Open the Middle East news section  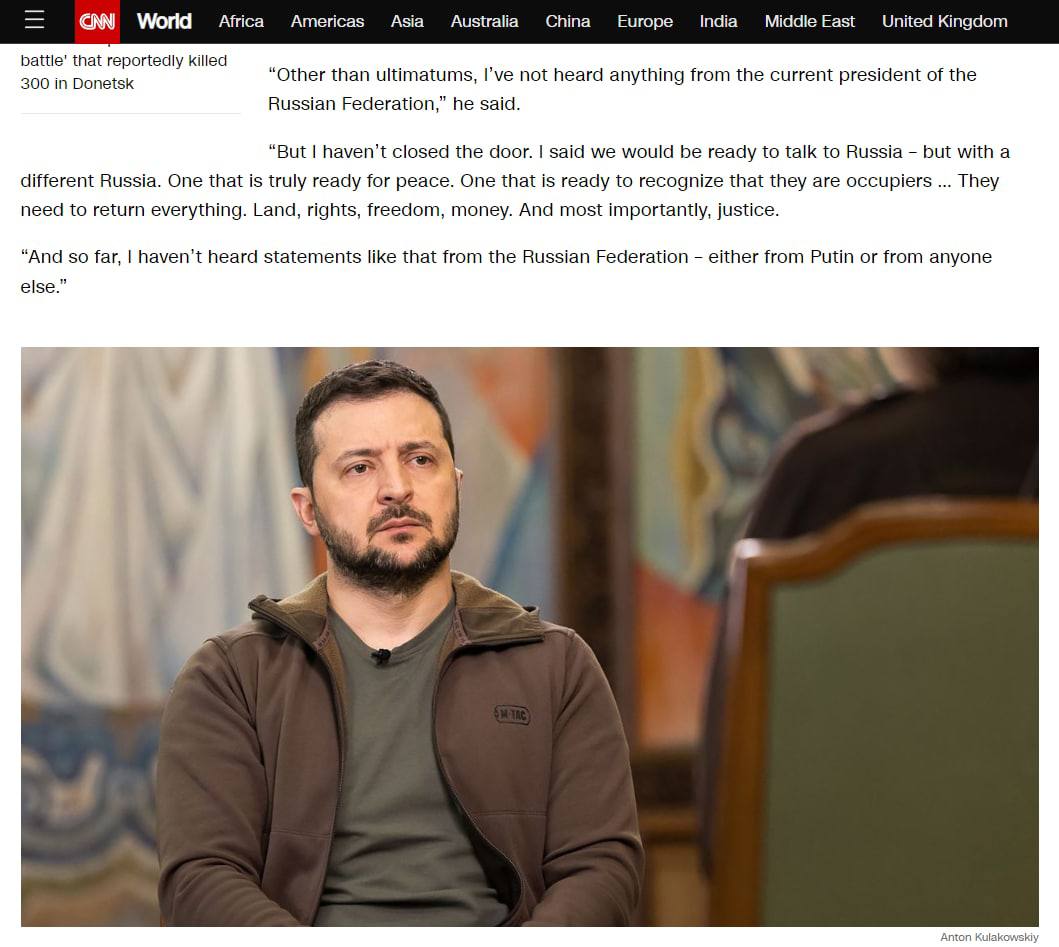click(x=809, y=21)
